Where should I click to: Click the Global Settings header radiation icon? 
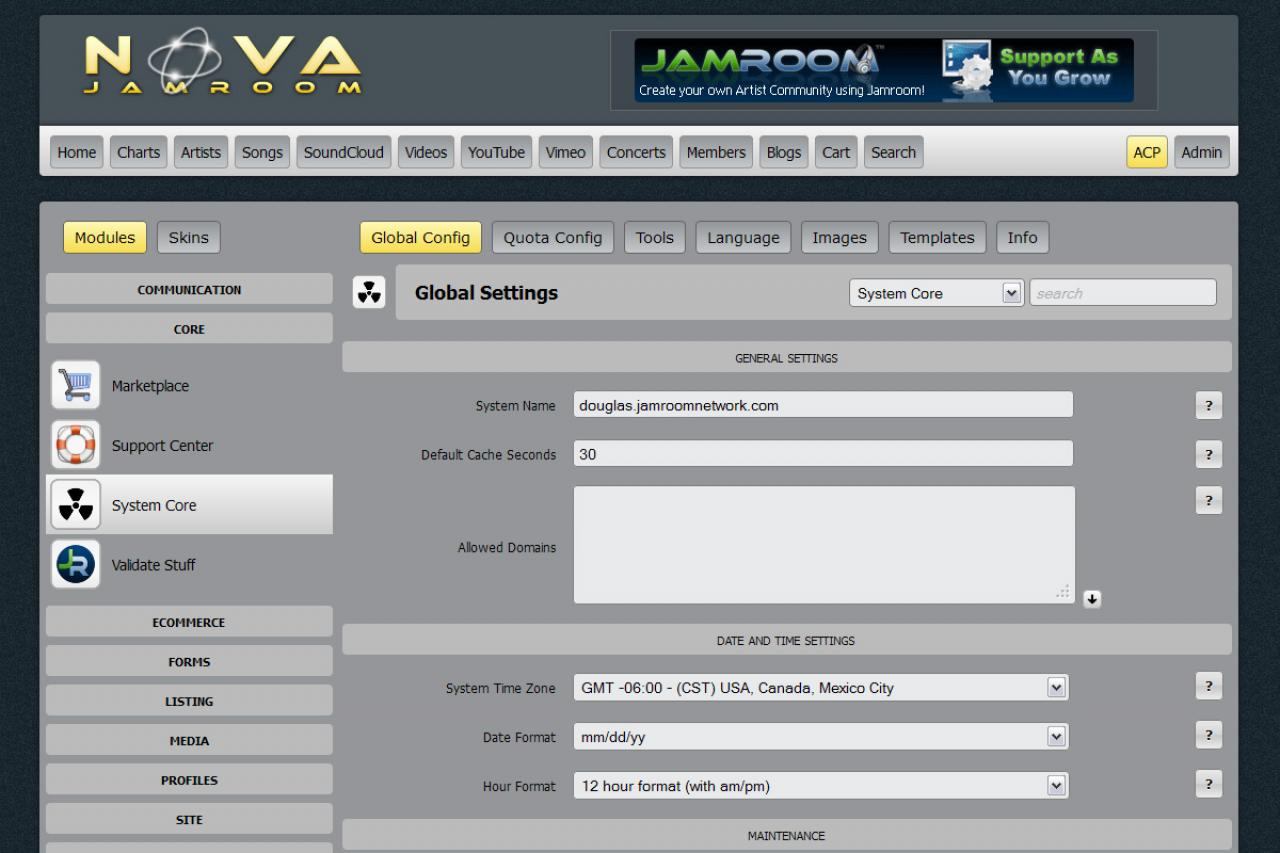click(369, 292)
